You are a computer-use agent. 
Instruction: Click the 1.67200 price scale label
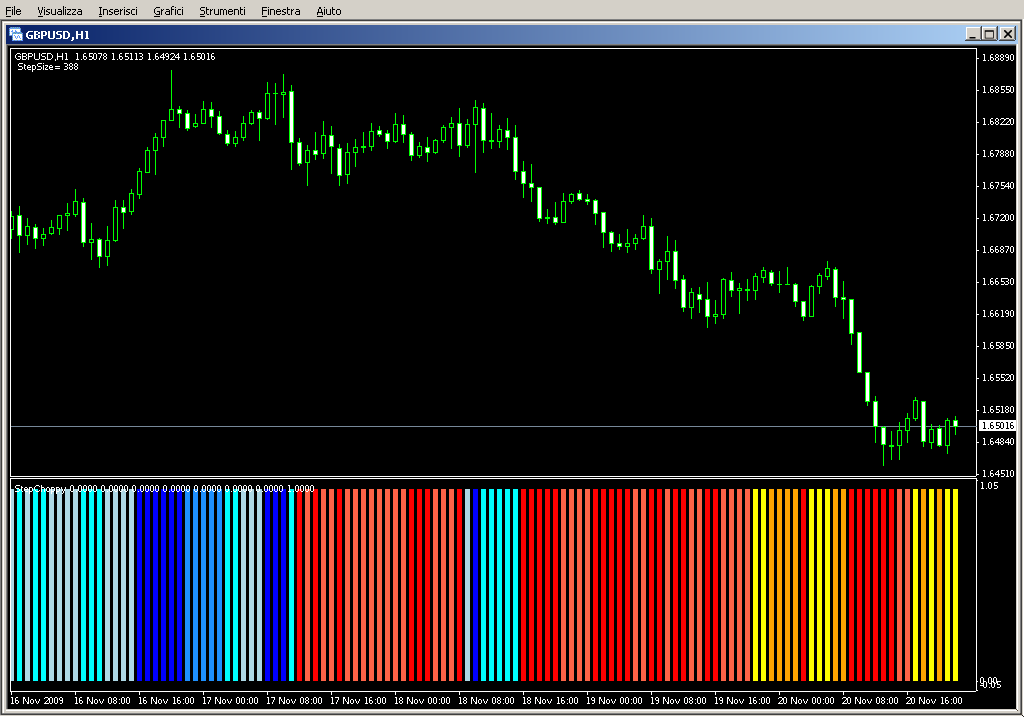click(x=999, y=217)
